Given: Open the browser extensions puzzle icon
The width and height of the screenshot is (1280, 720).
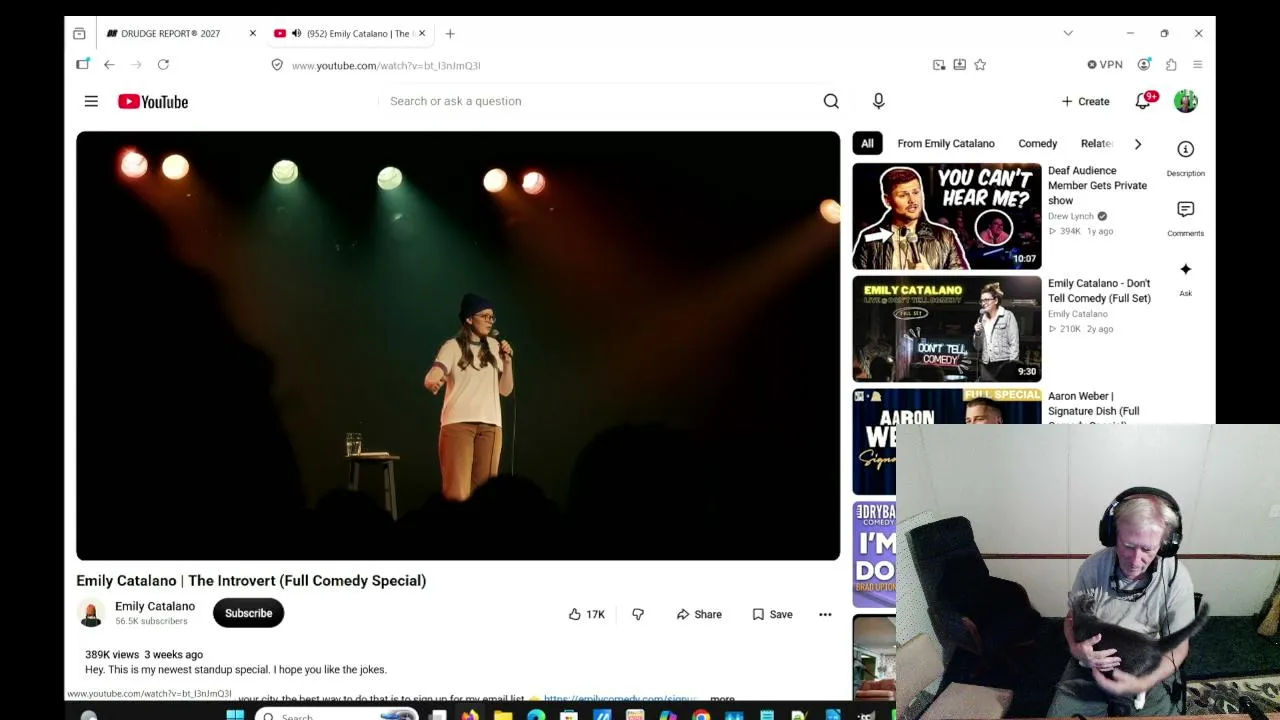Looking at the screenshot, I should pos(1171,65).
